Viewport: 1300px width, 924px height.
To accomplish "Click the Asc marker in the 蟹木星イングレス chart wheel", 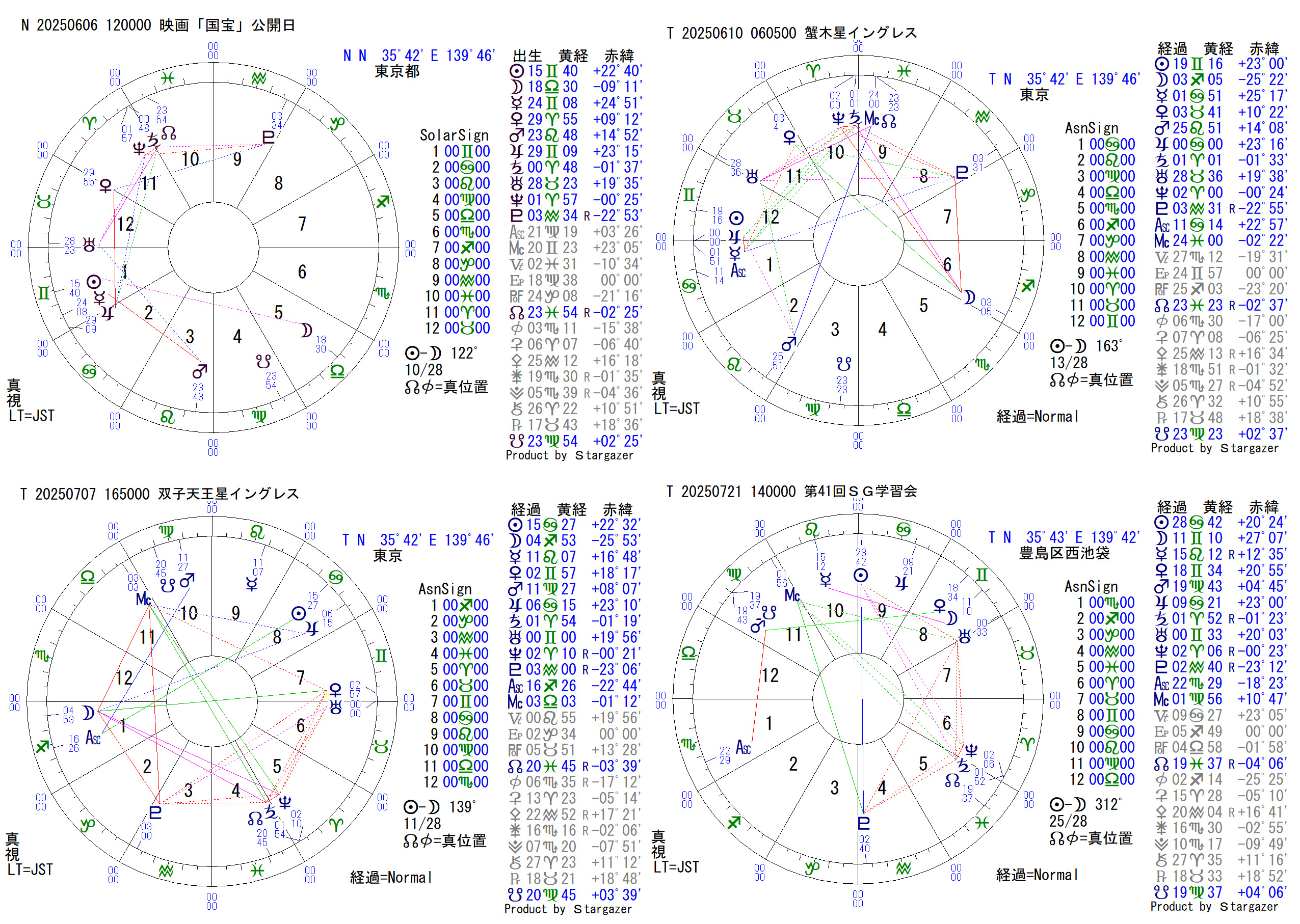I will [738, 271].
